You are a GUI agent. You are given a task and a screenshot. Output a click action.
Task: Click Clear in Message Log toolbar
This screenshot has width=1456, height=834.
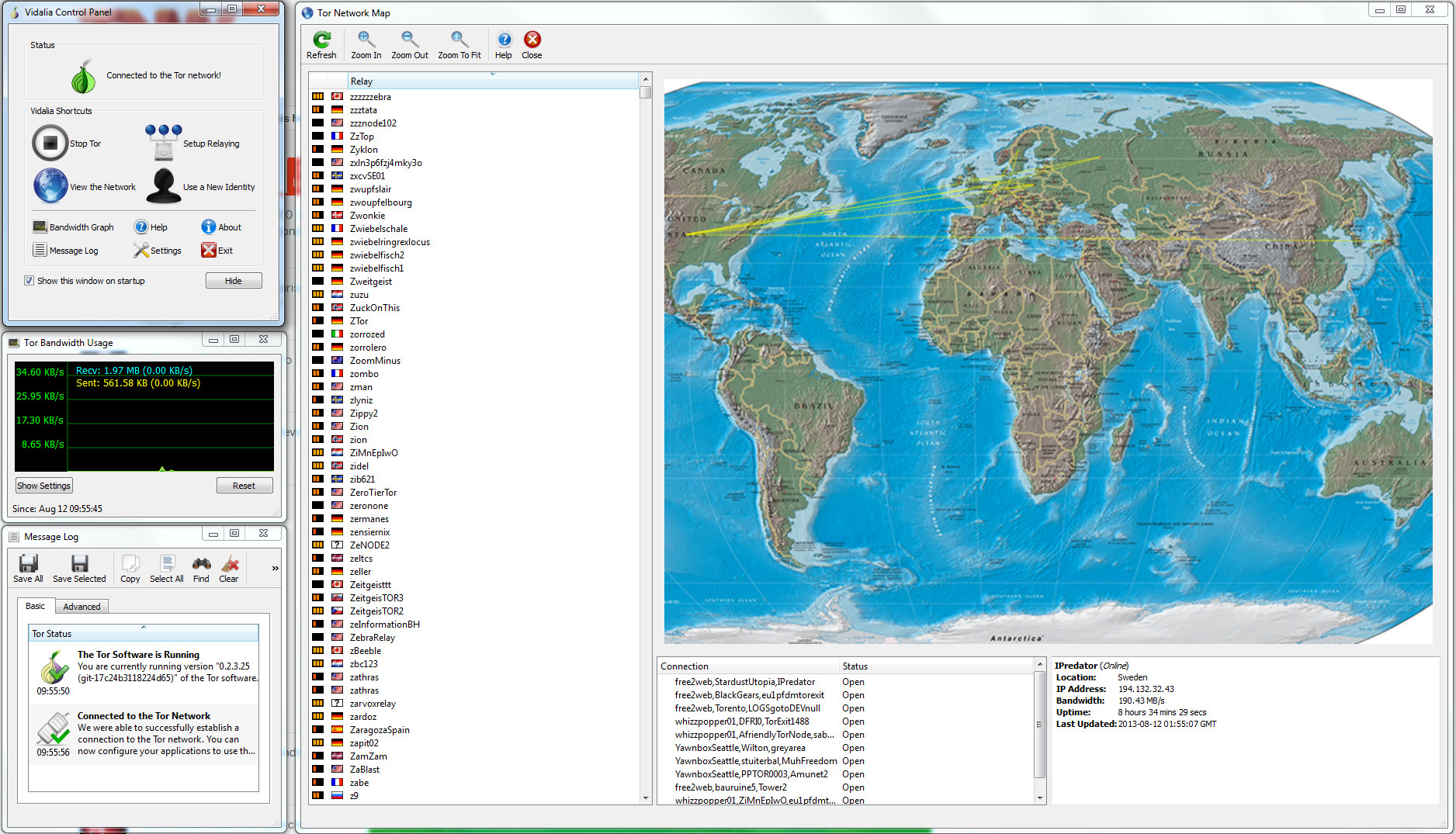229,569
